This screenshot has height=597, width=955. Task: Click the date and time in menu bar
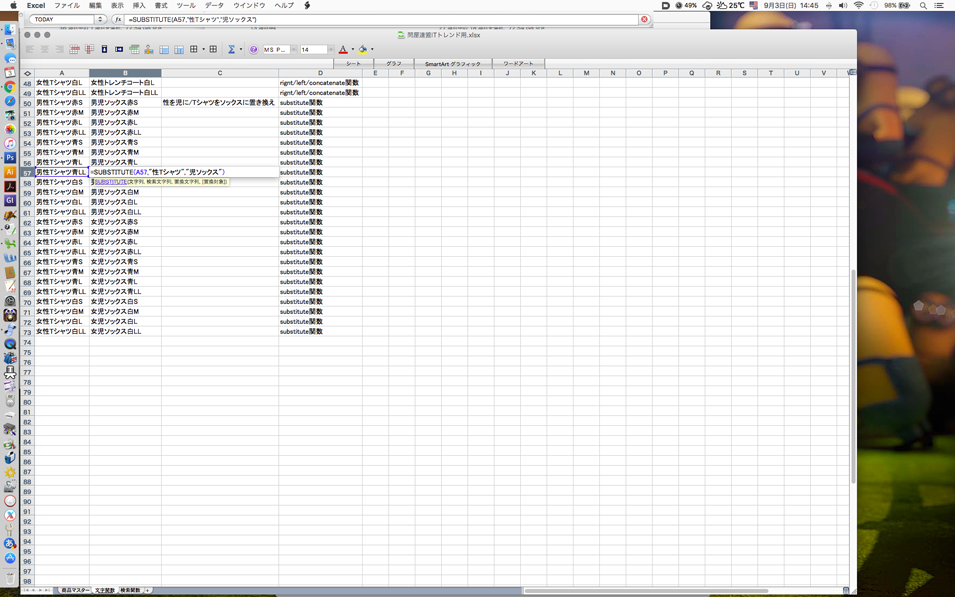coord(791,5)
